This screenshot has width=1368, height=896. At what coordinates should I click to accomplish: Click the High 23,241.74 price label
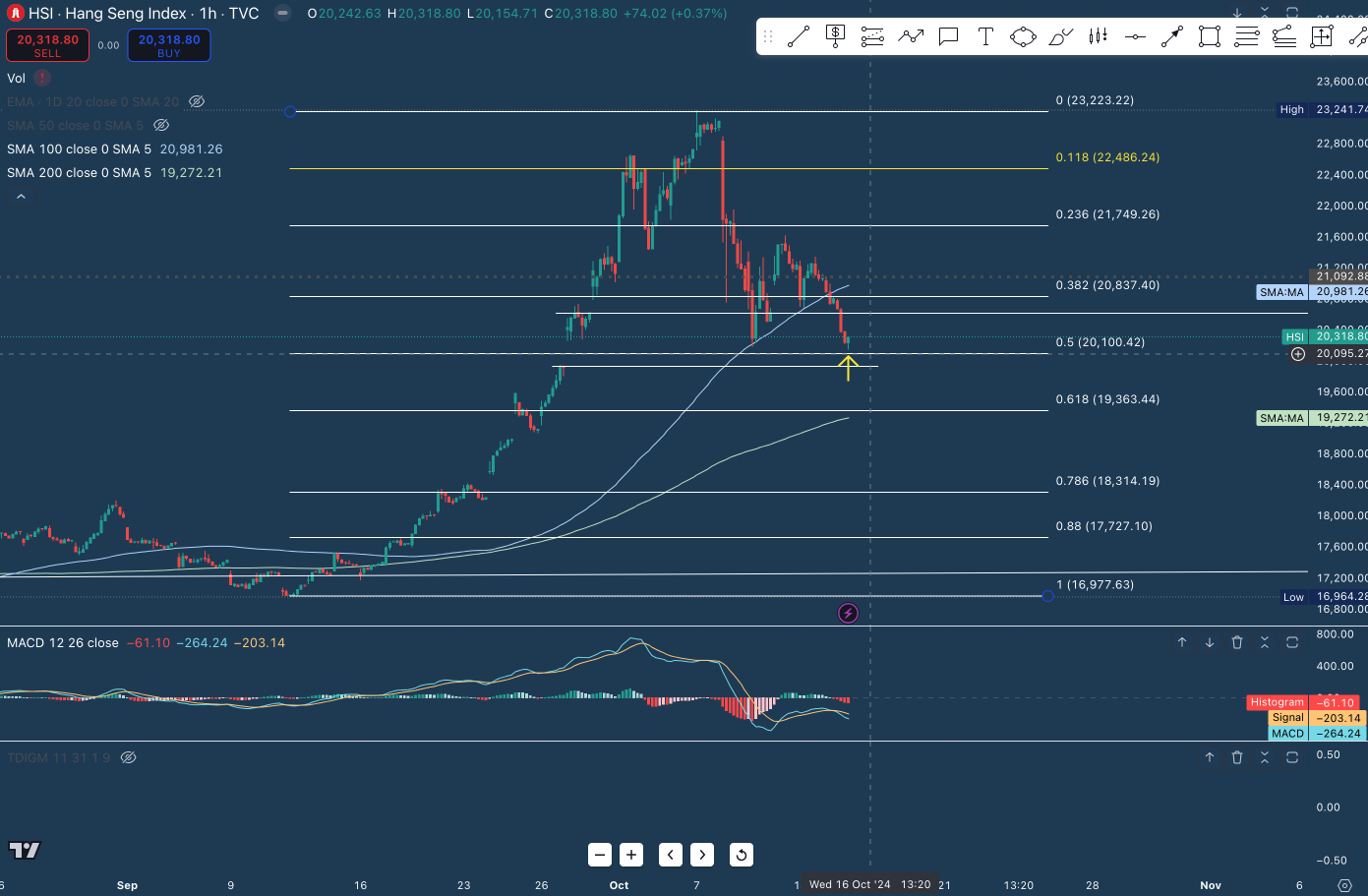pos(1322,110)
